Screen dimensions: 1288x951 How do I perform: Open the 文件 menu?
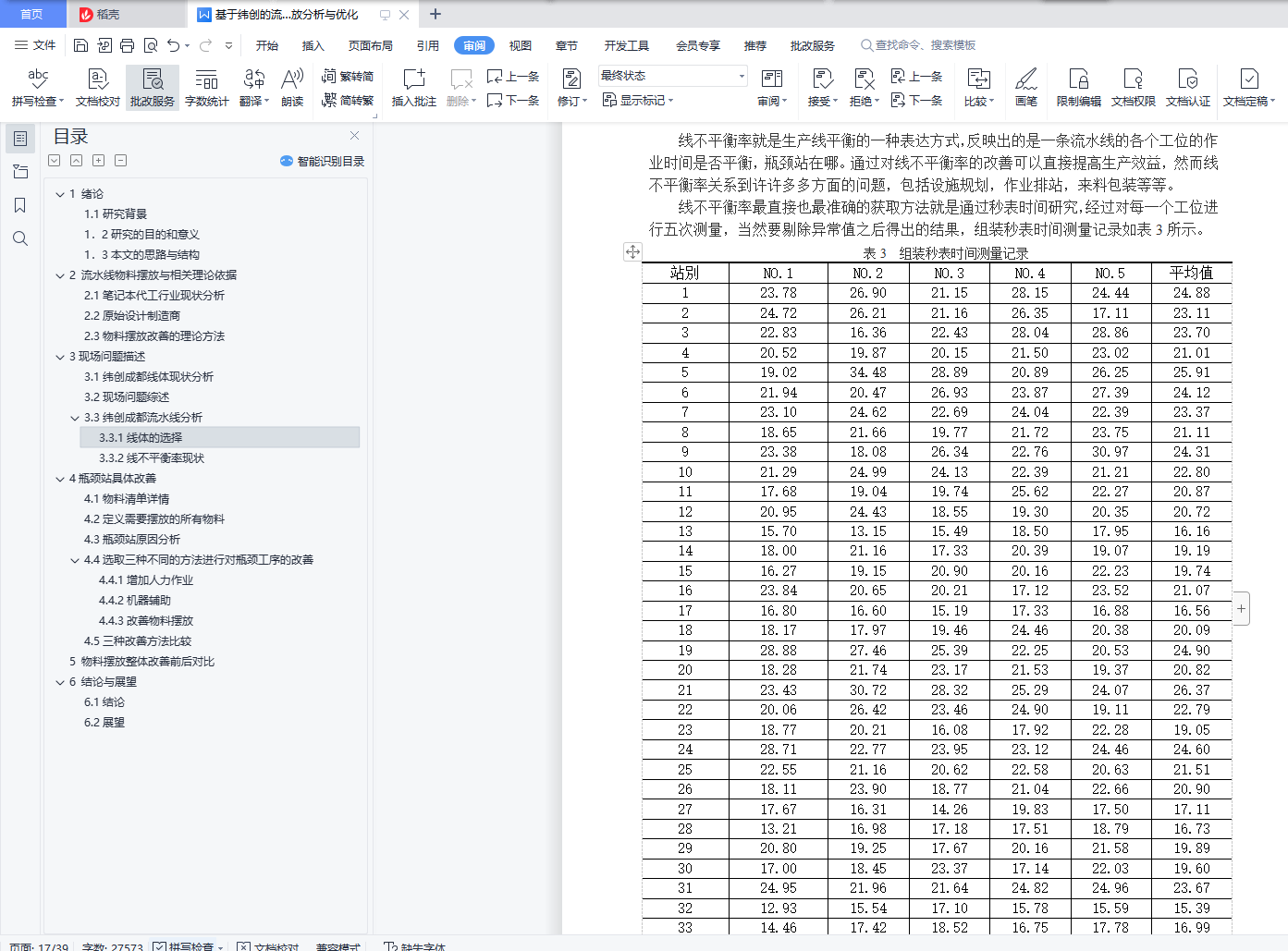[35, 45]
